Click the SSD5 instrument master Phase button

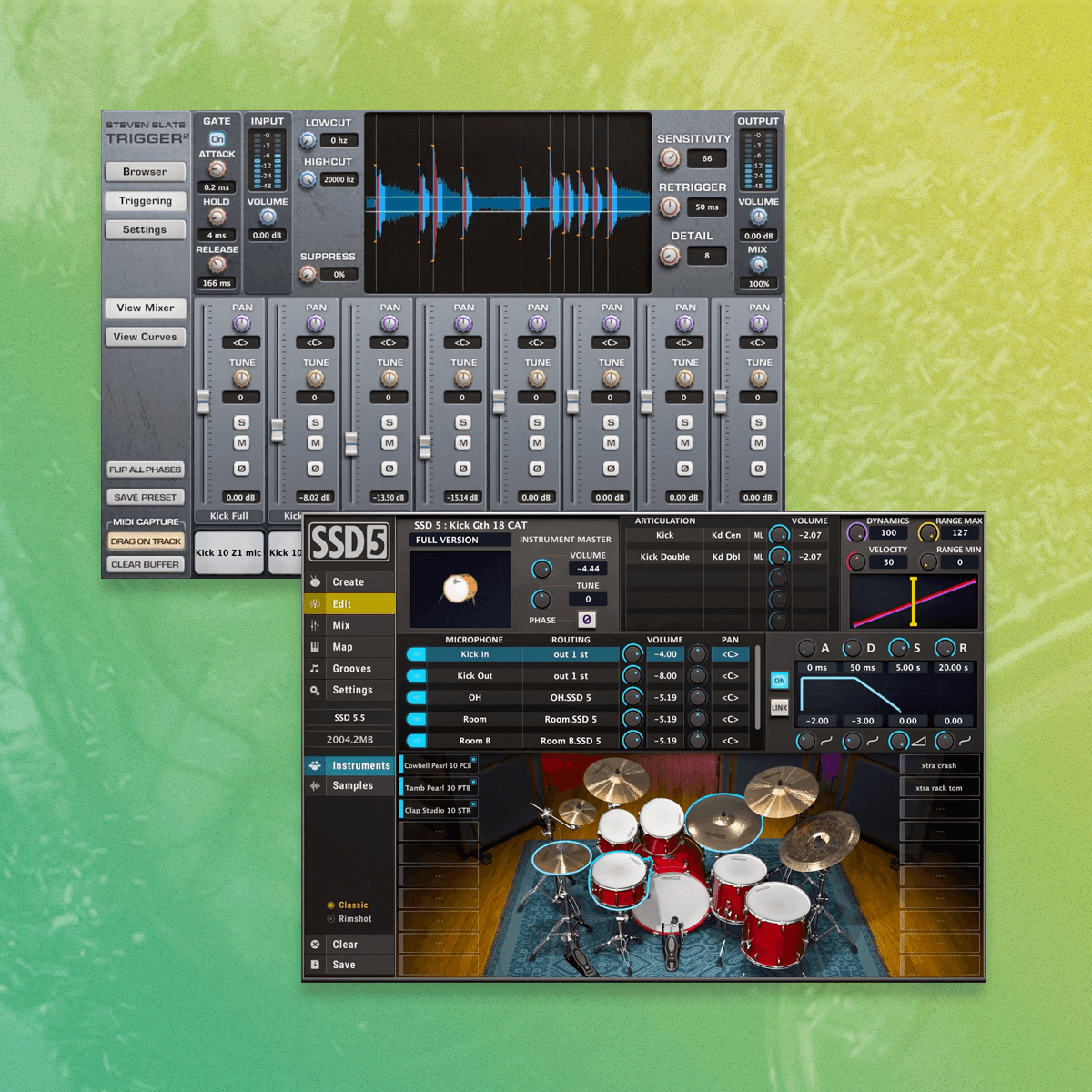587,620
